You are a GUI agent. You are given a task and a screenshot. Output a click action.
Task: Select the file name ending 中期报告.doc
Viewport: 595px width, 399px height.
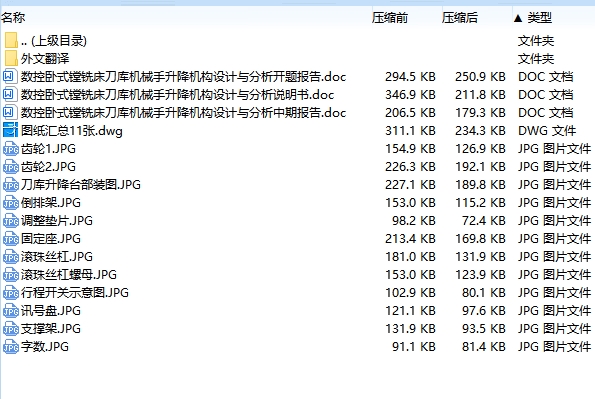tap(183, 113)
